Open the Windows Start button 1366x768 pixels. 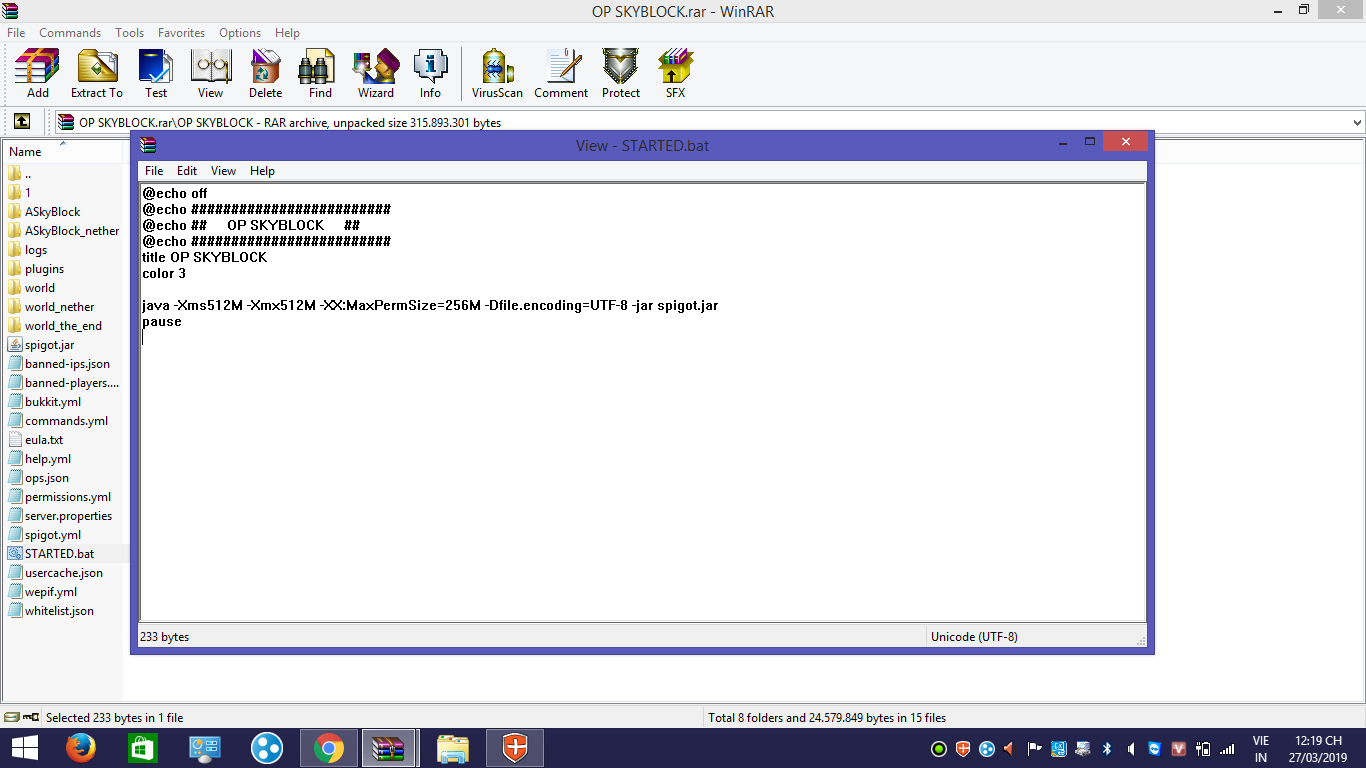pos(25,748)
